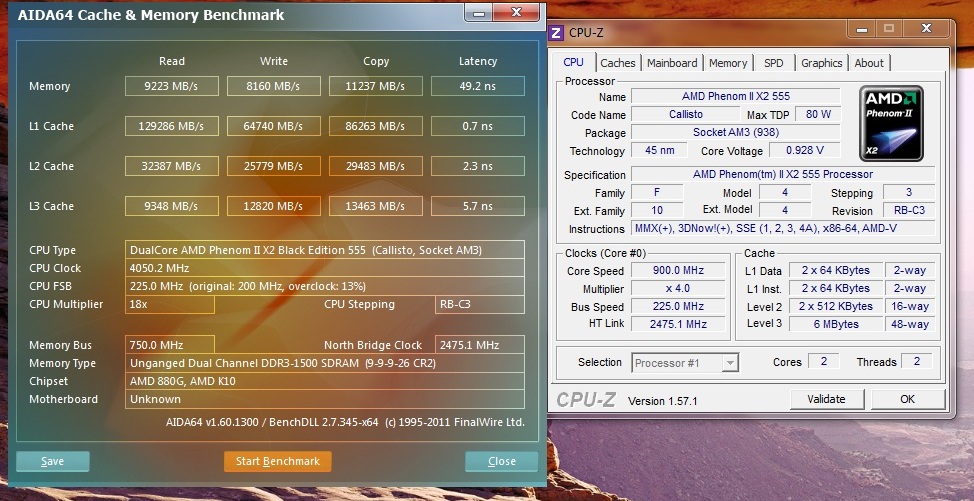This screenshot has width=974, height=501.
Task: Open the About tab in CPU-Z
Action: pyautogui.click(x=868, y=63)
